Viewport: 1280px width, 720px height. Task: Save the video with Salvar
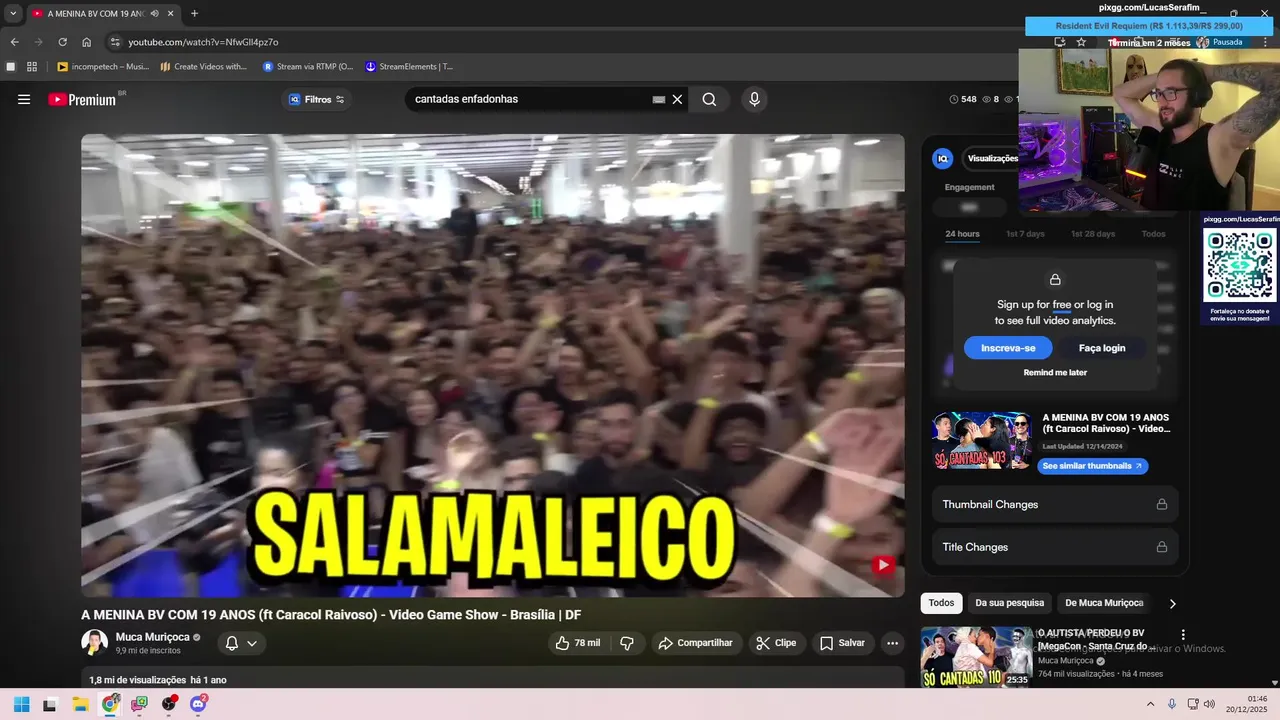[842, 643]
